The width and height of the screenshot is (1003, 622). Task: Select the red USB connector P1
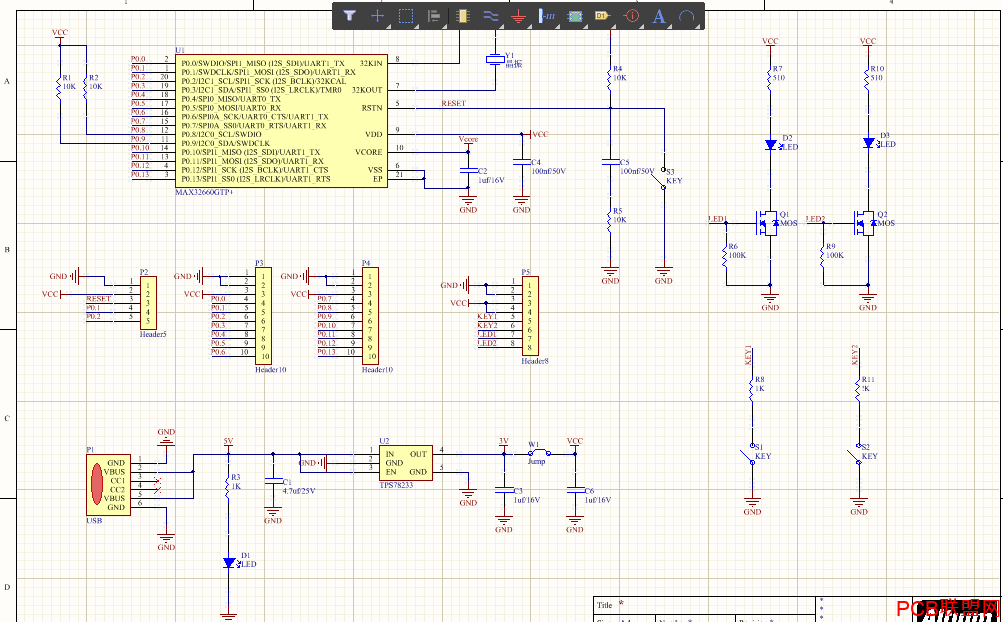pos(109,485)
